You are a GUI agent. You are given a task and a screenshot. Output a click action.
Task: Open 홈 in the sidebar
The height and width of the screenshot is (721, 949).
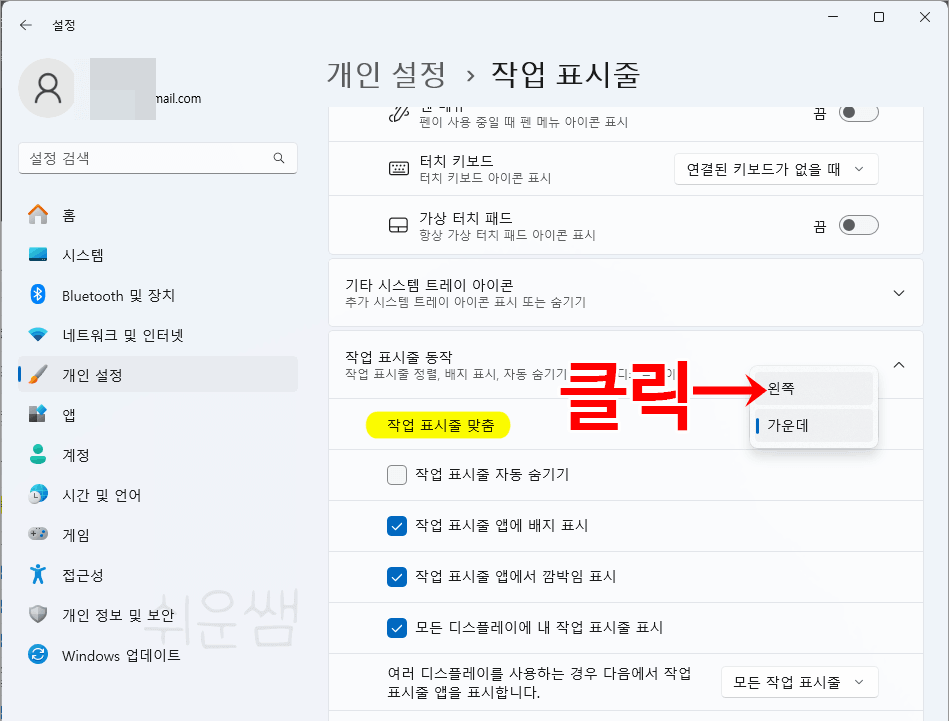point(158,214)
